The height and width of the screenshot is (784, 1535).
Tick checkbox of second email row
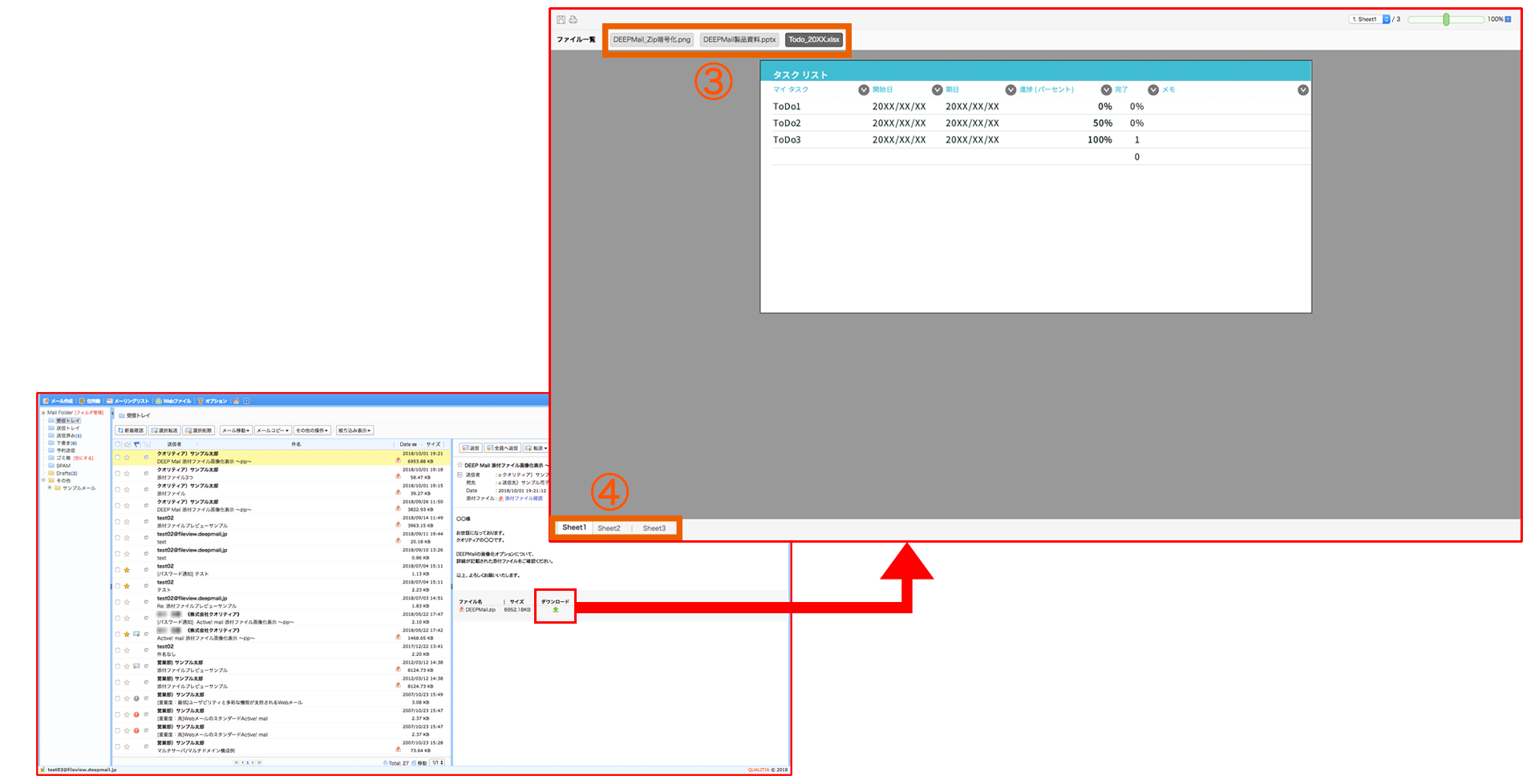coord(118,474)
